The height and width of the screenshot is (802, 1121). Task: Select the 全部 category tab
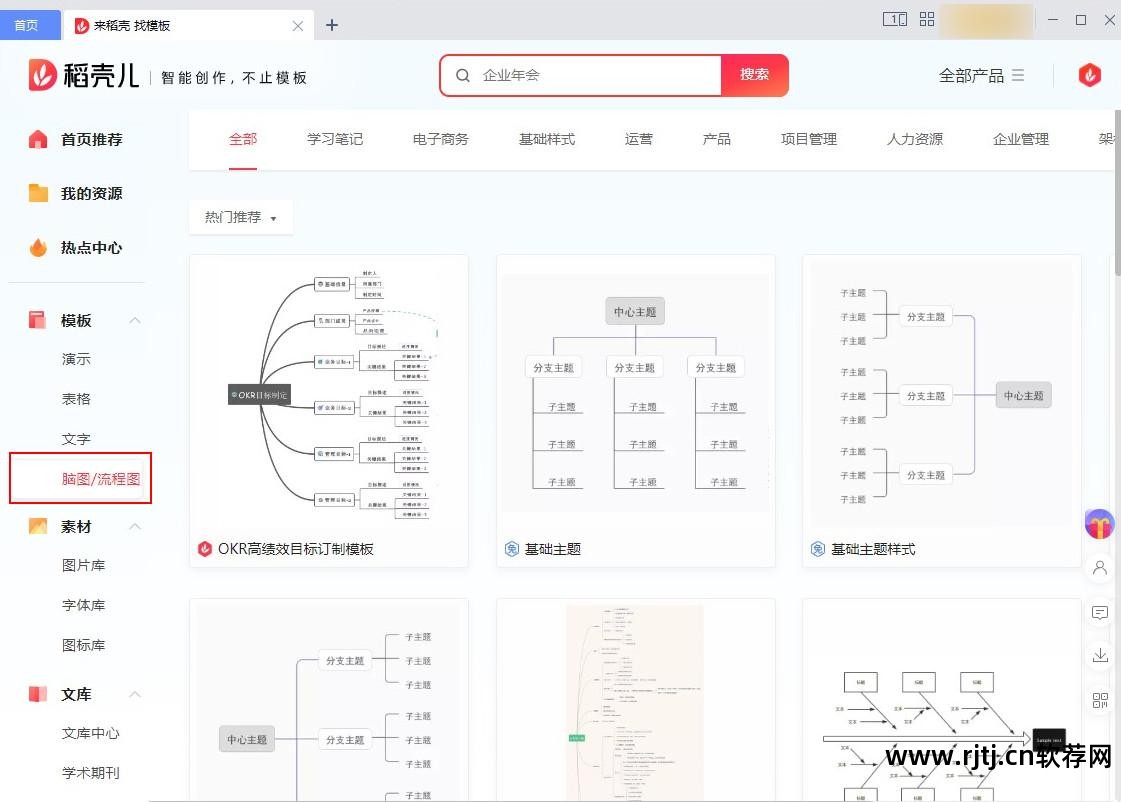click(243, 139)
